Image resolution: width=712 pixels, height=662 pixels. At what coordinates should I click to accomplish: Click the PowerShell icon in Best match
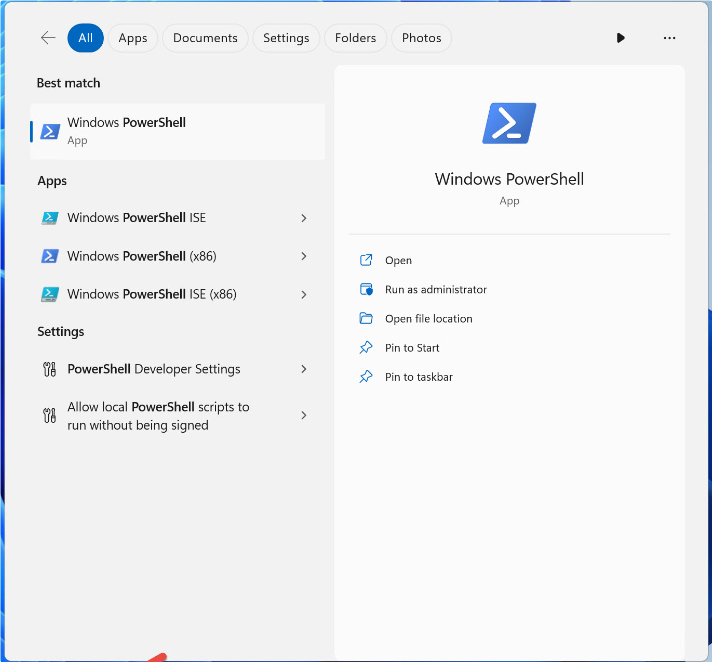tap(50, 132)
